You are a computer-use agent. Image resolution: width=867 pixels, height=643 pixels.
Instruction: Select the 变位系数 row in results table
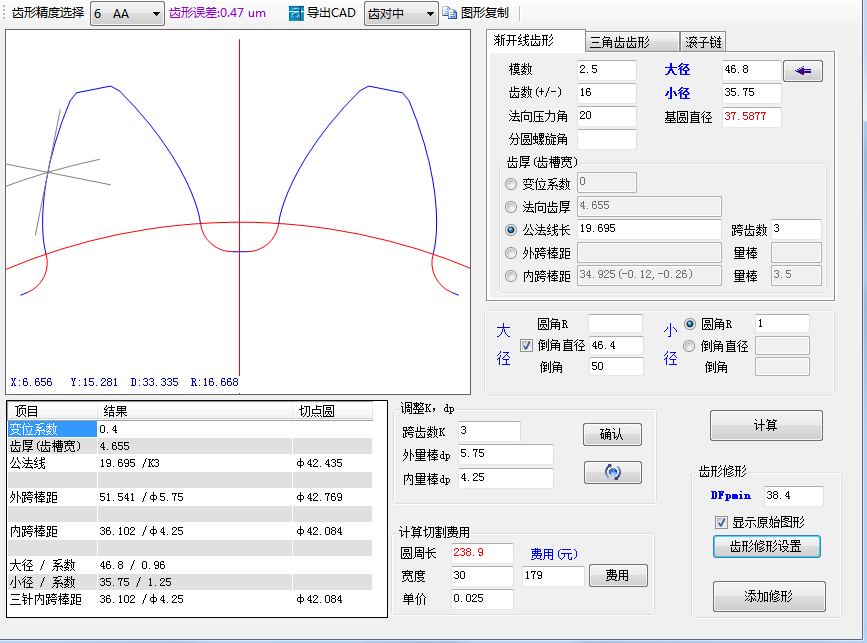190,429
